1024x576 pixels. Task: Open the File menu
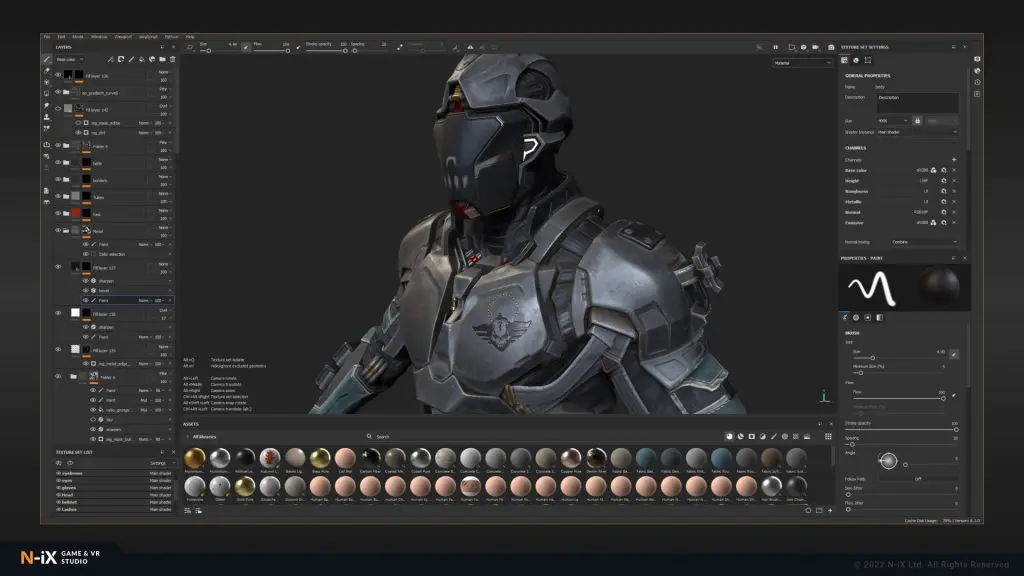pos(47,36)
